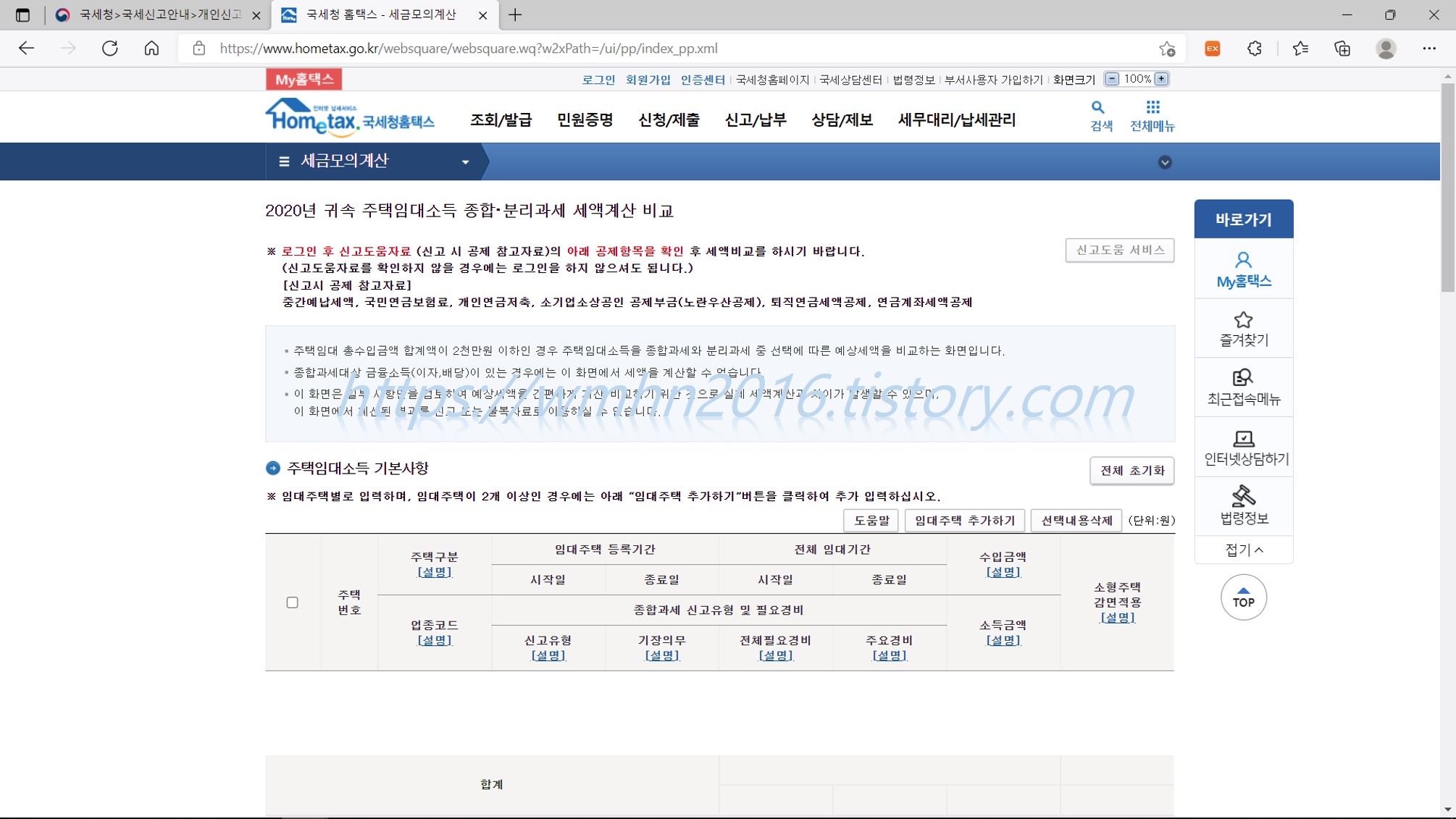Screen dimensions: 1456x819
Task: Click the browser address bar URL
Action: tap(469, 49)
